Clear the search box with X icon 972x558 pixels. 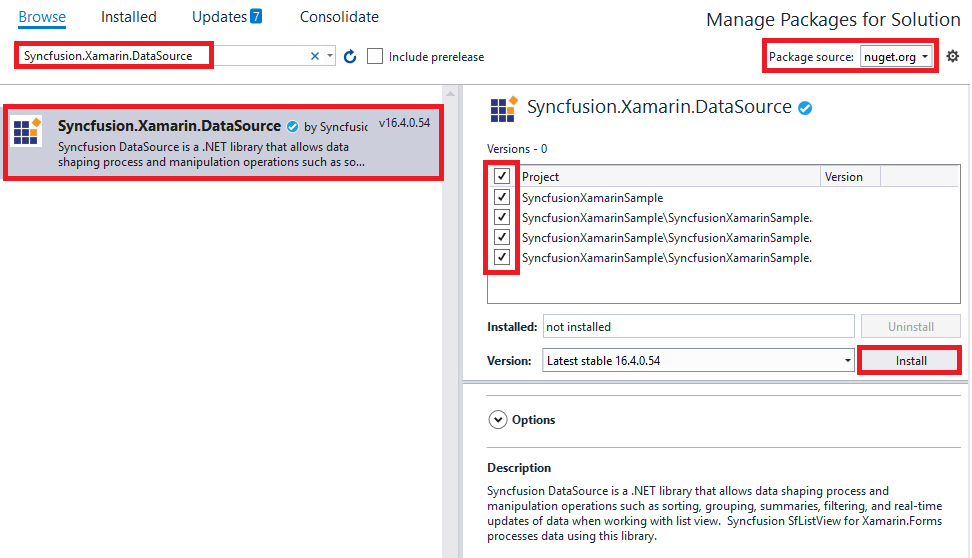(315, 57)
